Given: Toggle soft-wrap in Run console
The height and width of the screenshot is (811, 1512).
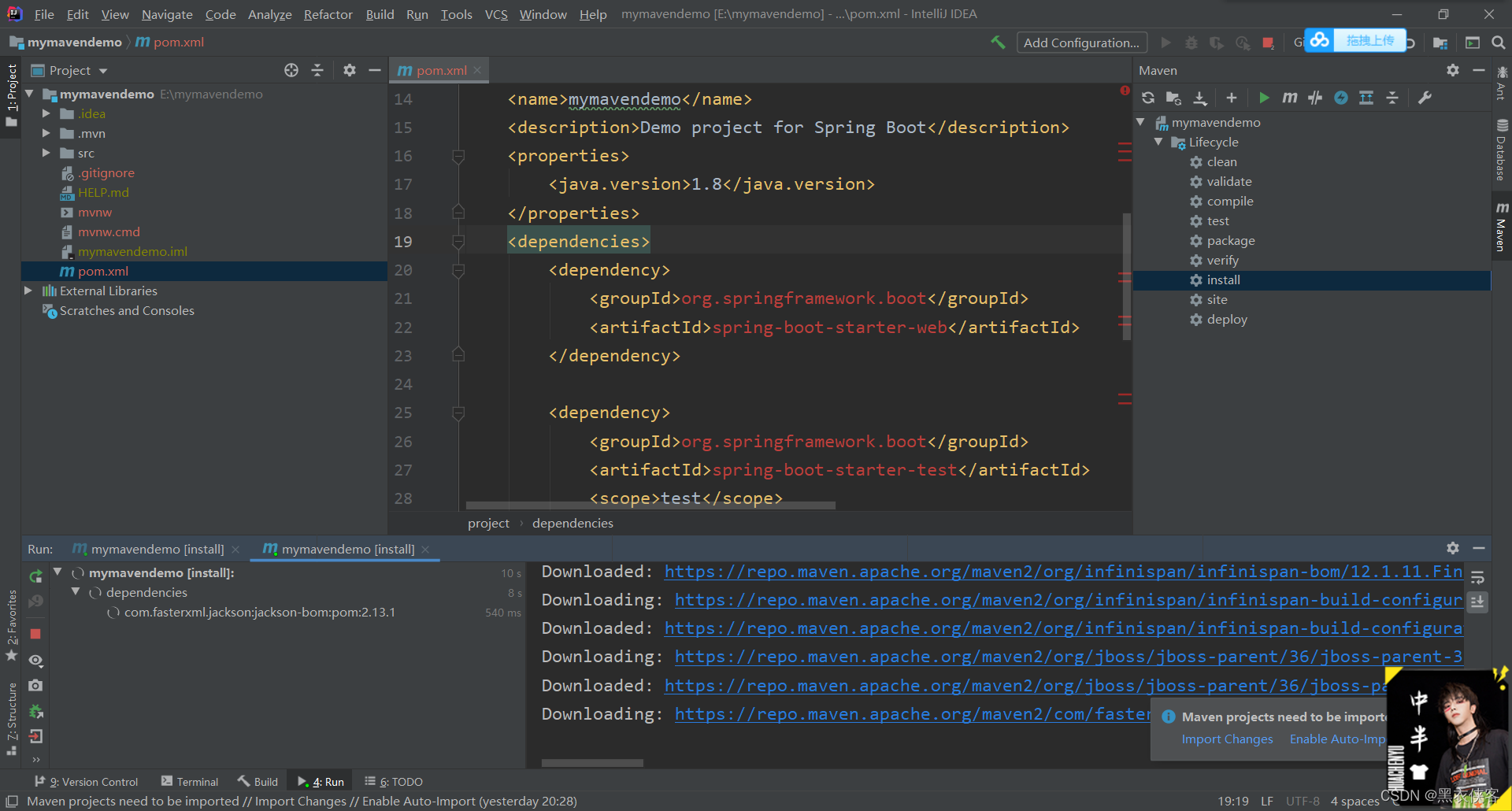Looking at the screenshot, I should [1477, 576].
